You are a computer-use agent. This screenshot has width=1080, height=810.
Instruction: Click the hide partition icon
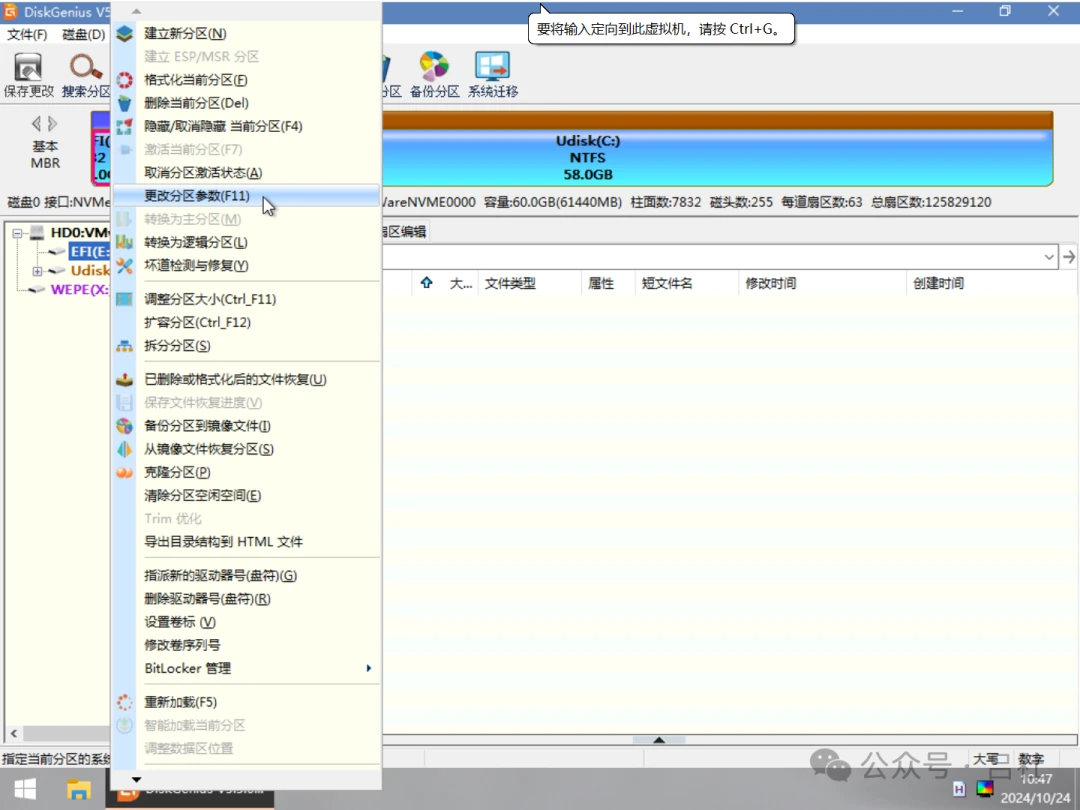tap(125, 126)
